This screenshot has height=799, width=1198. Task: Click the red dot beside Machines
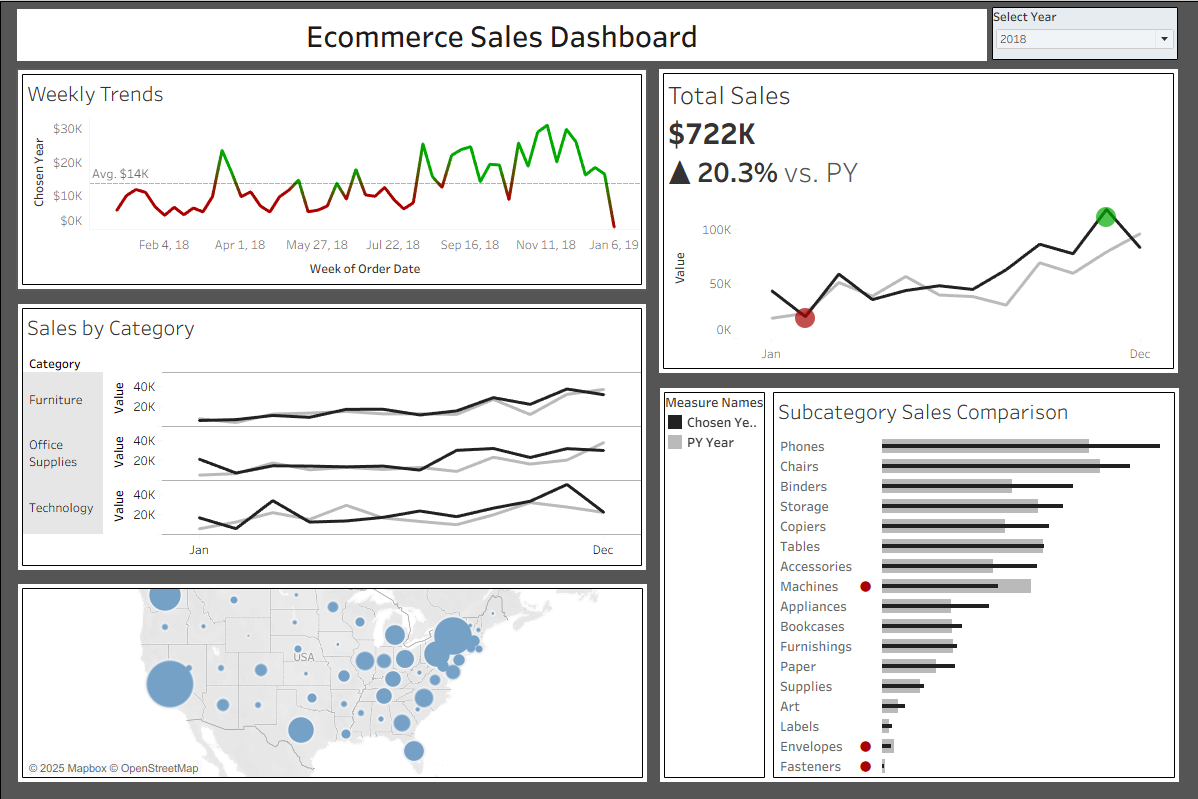[x=866, y=587]
